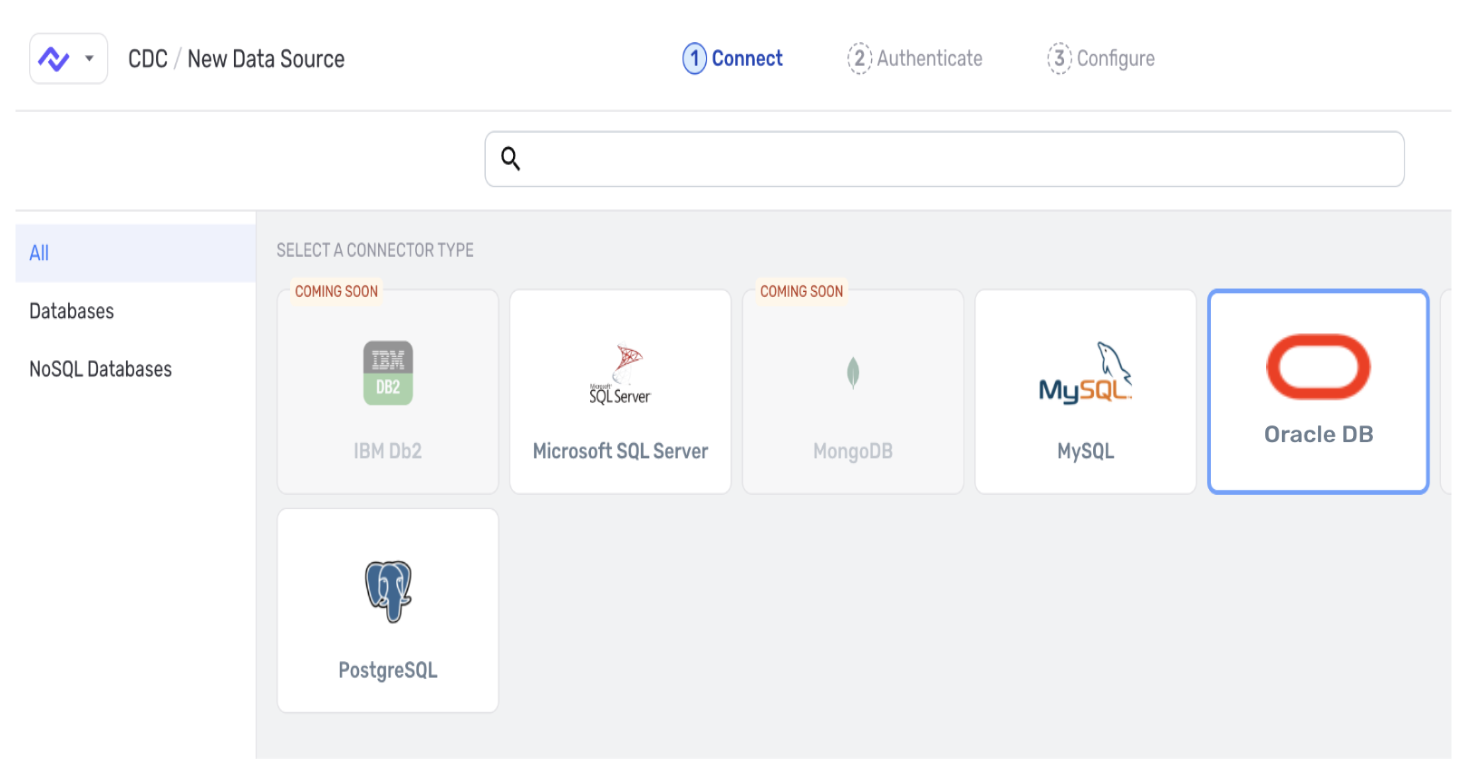Choose the Microsoft SQL Server connector card
Screen dimensions: 1484x782
(620, 392)
